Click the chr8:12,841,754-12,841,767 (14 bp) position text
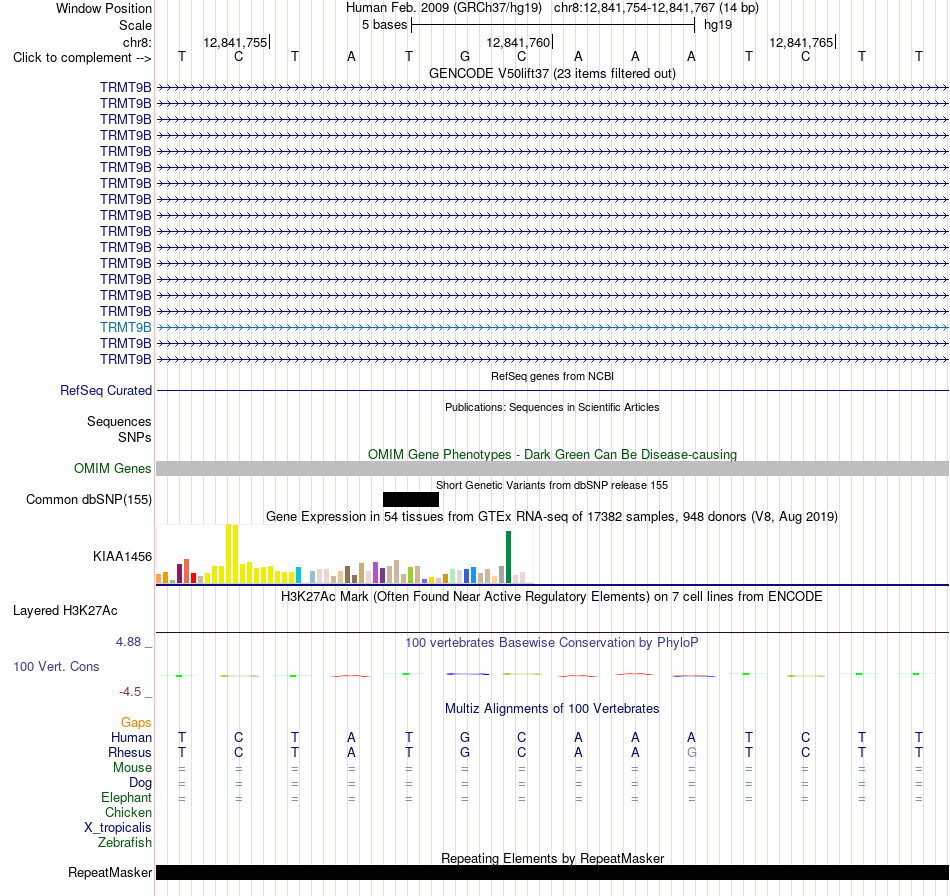Viewport: 950px width, 896px height. click(656, 8)
